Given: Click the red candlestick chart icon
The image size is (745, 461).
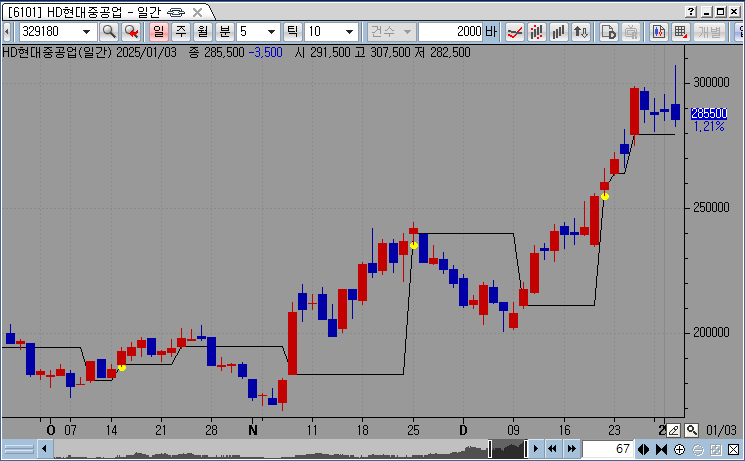Looking at the screenshot, I should pos(538,32).
